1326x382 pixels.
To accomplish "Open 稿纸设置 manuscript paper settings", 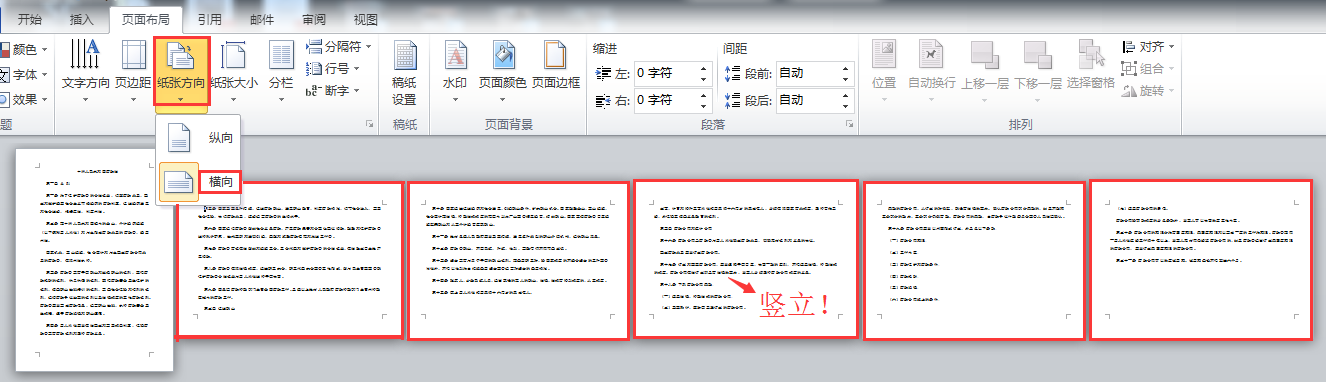I will tap(404, 72).
